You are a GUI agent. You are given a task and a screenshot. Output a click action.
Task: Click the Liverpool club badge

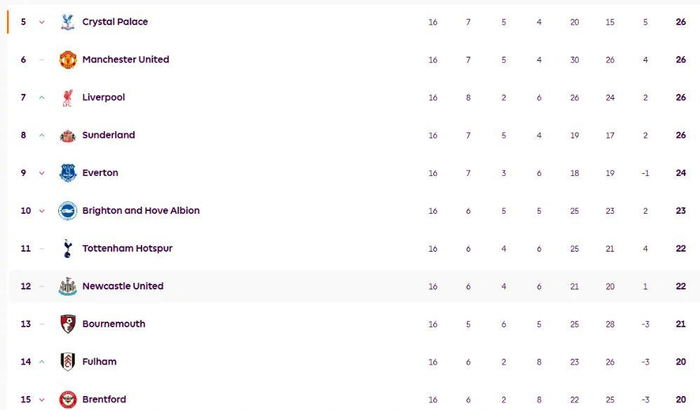pyautogui.click(x=67, y=98)
